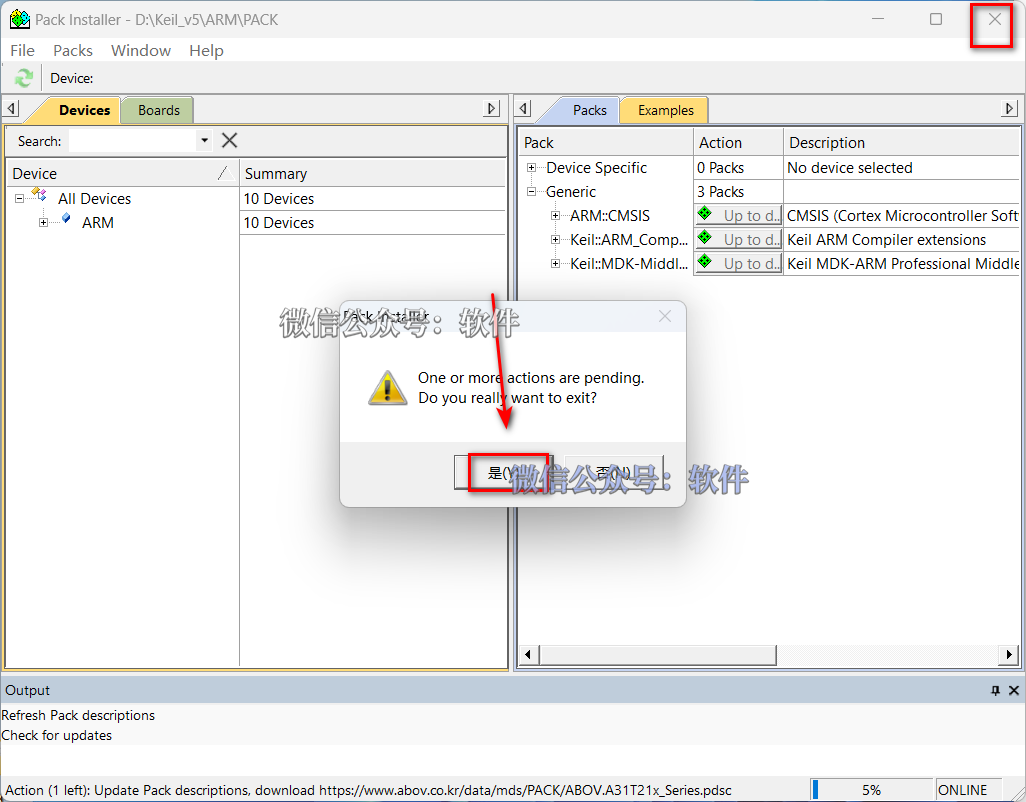Open the Help menu
The height and width of the screenshot is (802, 1026).
[206, 50]
